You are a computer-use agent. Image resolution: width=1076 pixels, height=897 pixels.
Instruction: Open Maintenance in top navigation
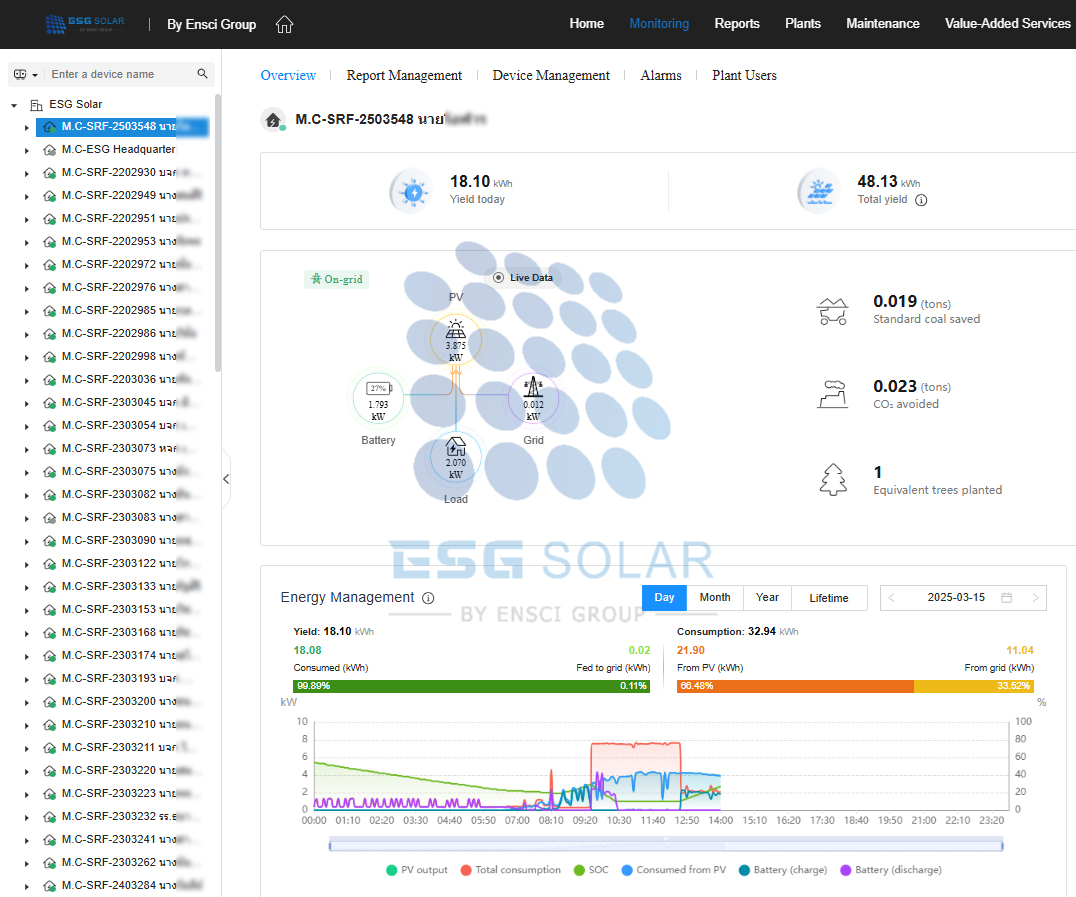pos(882,23)
